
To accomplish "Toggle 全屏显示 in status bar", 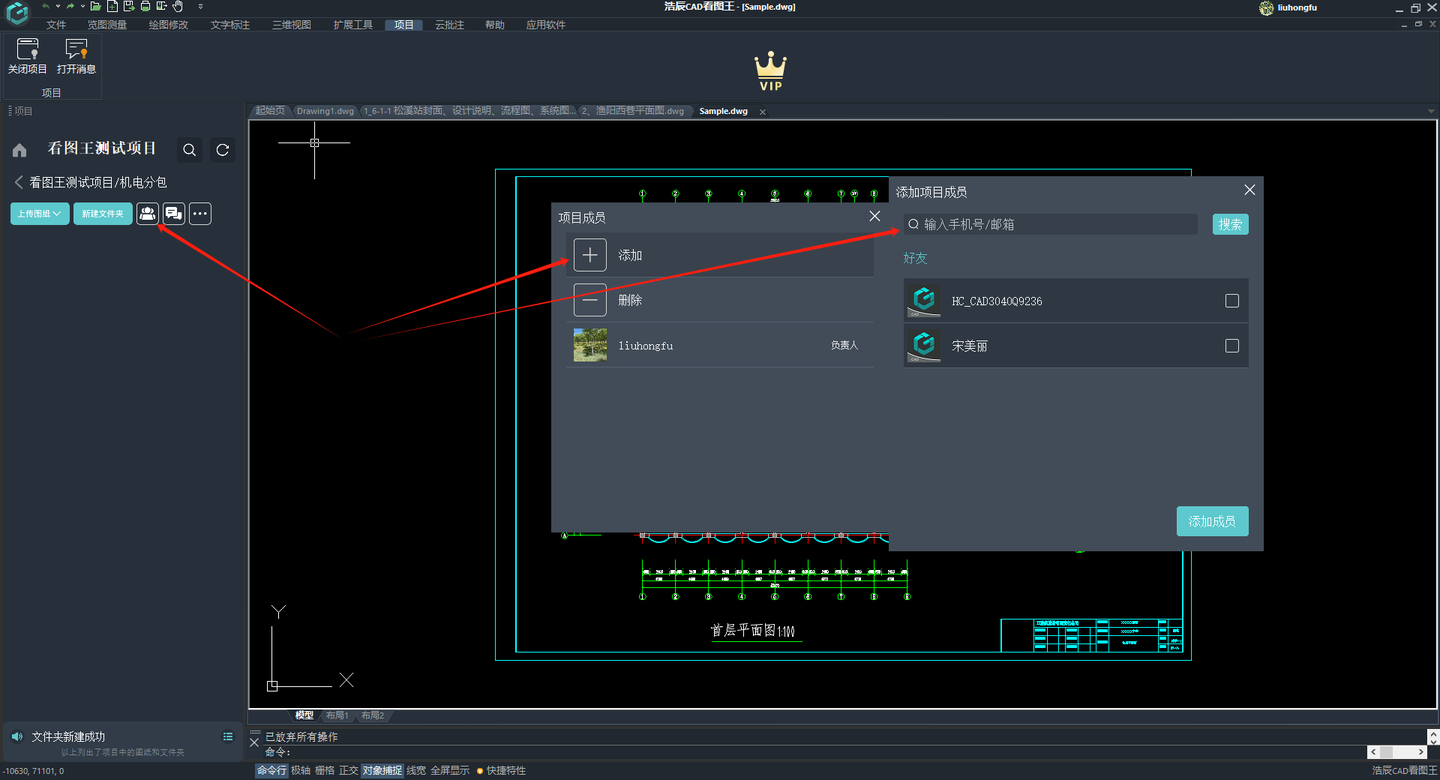I will tap(449, 771).
